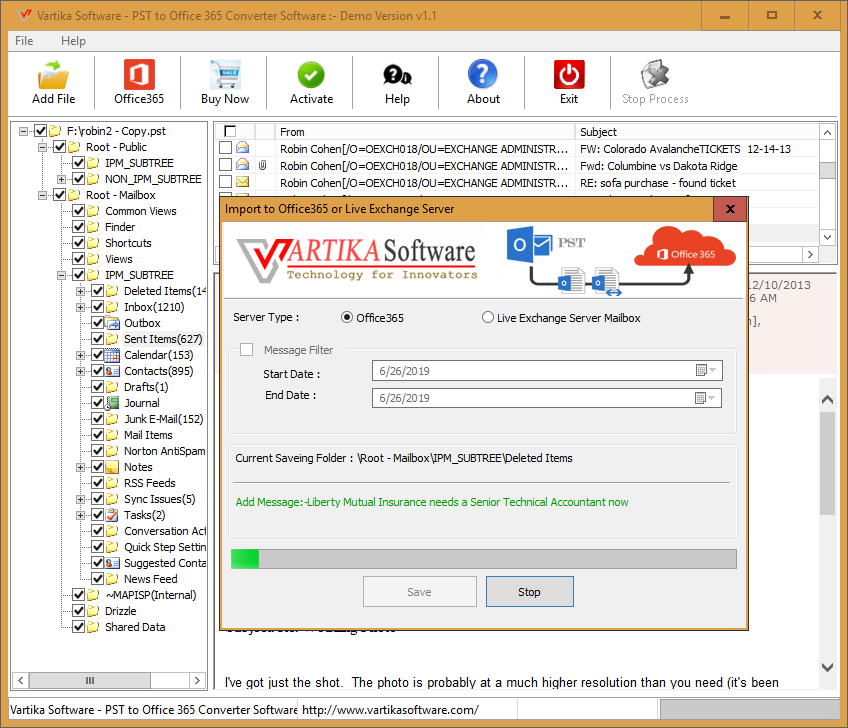Check the sofa purchase email row checkbox

[x=226, y=182]
